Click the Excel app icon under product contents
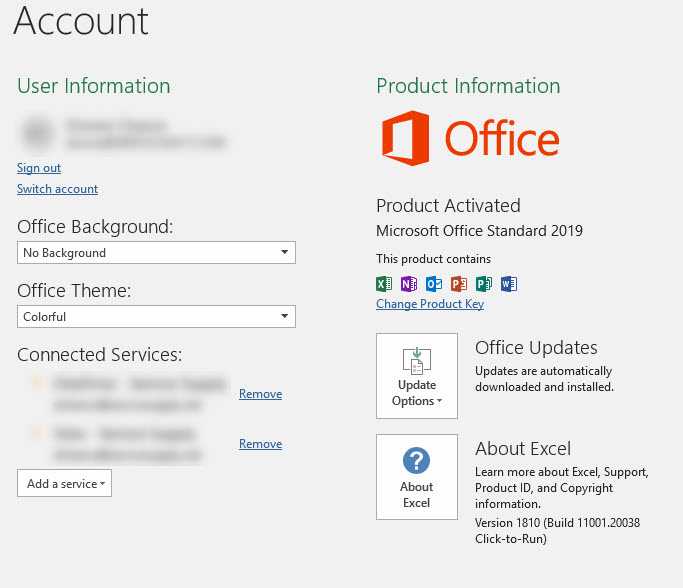Image resolution: width=683 pixels, height=588 pixels. [384, 284]
